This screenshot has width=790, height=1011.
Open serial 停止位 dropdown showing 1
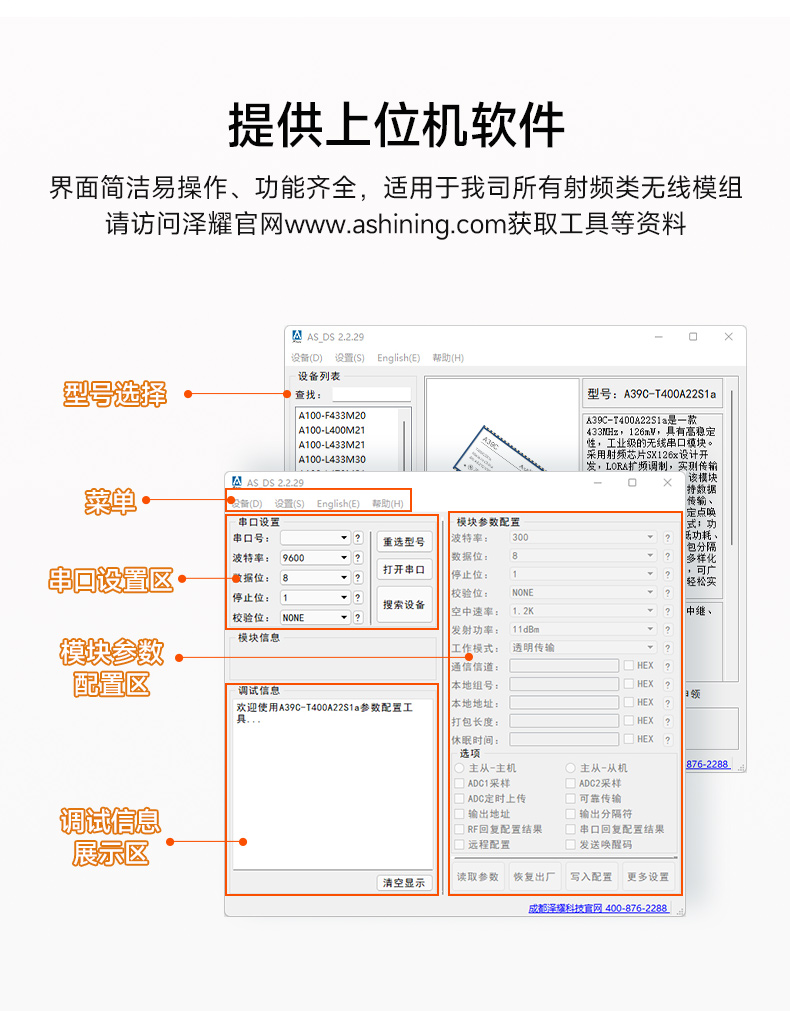(x=315, y=598)
